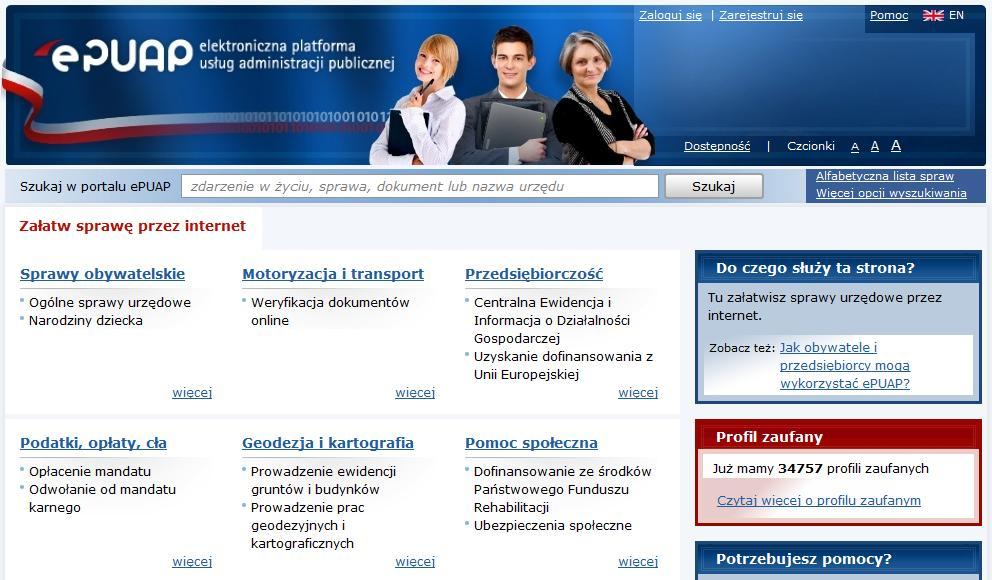Click więcej under Geodezja i kartografia
992x580 pixels.
[x=415, y=561]
